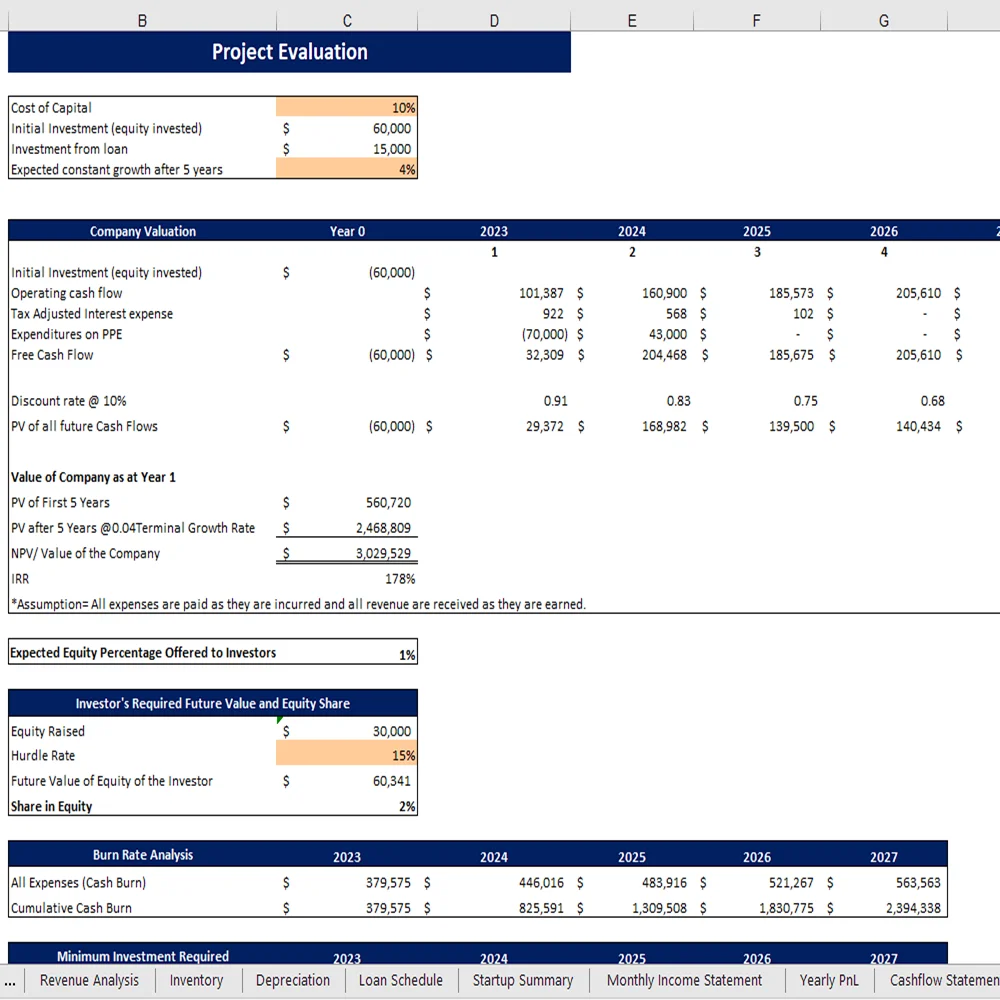The height and width of the screenshot is (1000, 1000).
Task: Go to Monthly Income Statement tab
Action: click(x=684, y=980)
